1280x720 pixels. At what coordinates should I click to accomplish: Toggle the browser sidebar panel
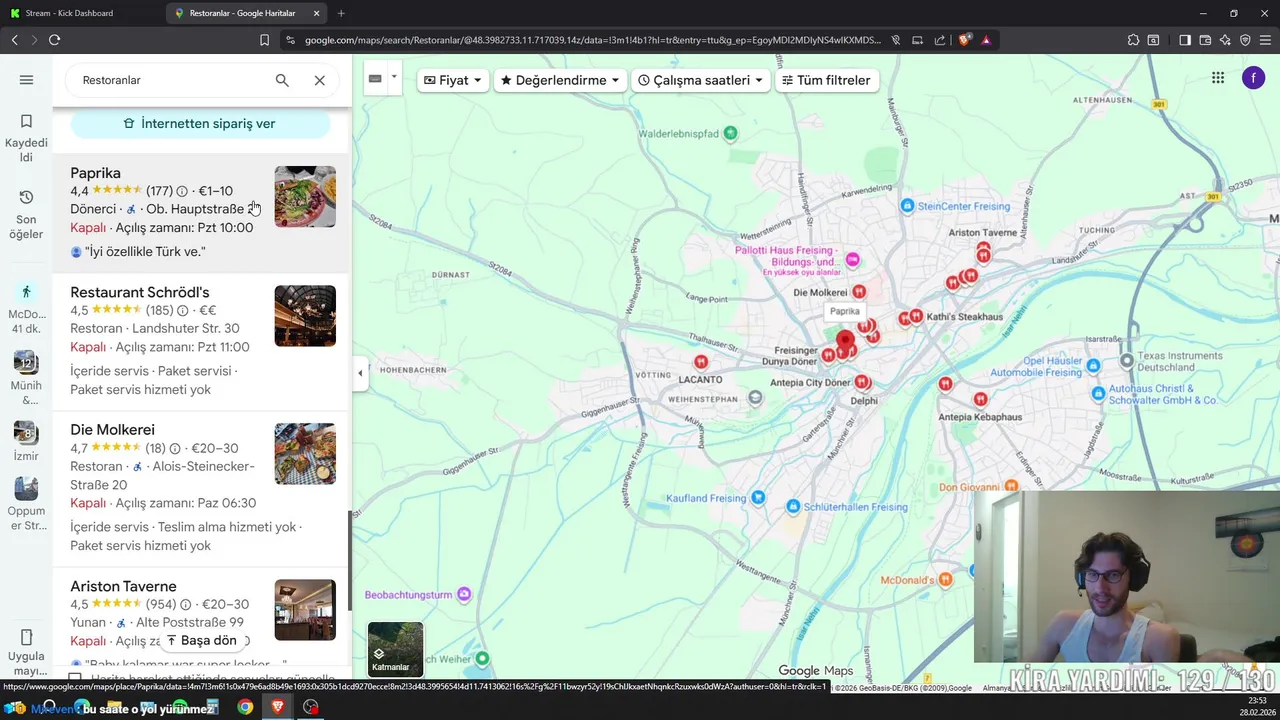pyautogui.click(x=1185, y=40)
